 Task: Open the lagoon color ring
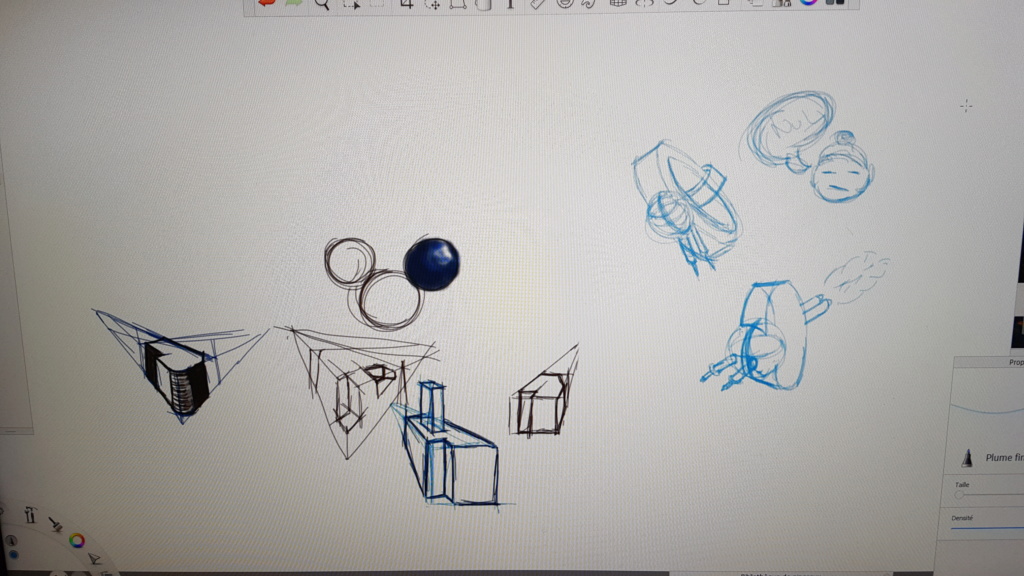point(77,540)
